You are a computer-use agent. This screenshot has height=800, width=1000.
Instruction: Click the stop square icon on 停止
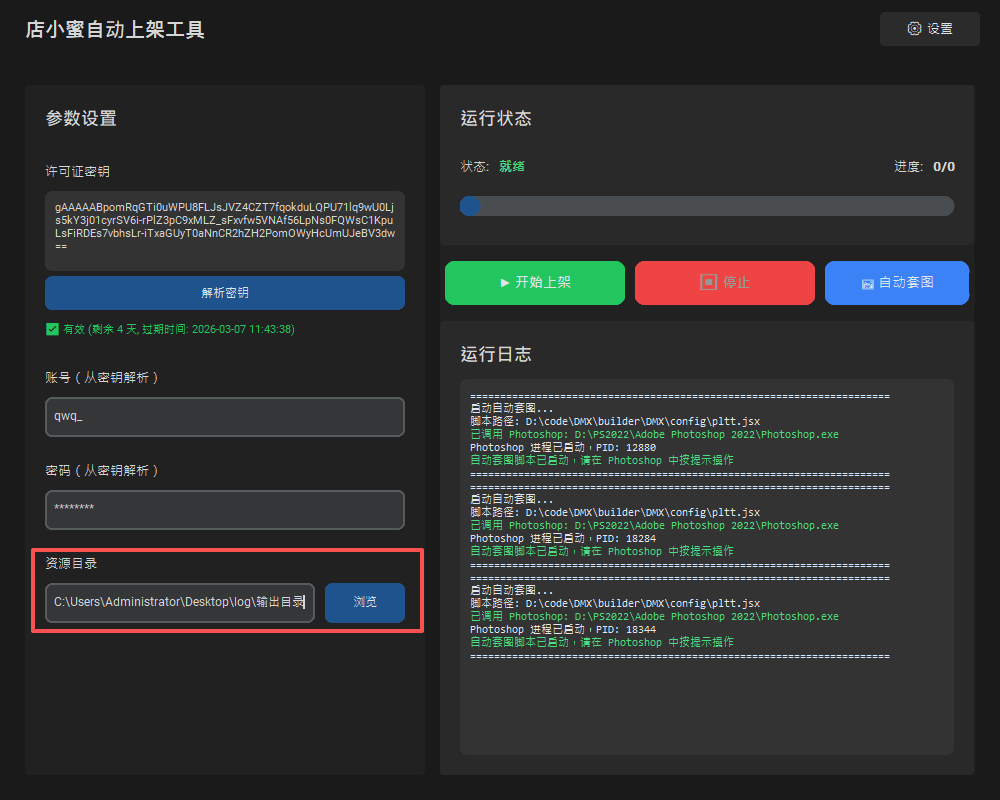[708, 283]
